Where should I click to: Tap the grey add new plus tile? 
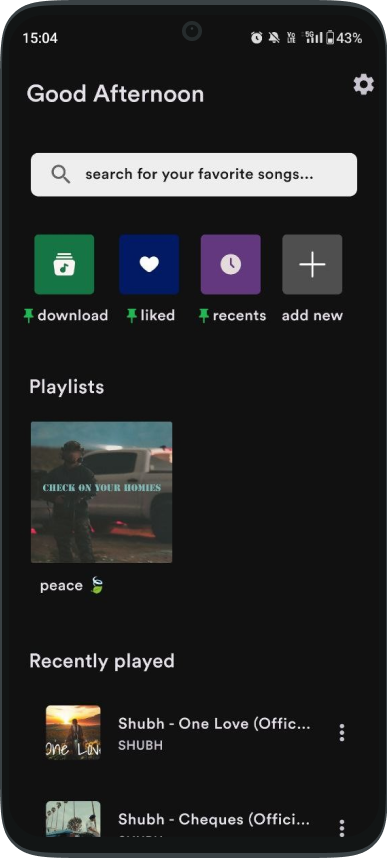click(x=312, y=264)
